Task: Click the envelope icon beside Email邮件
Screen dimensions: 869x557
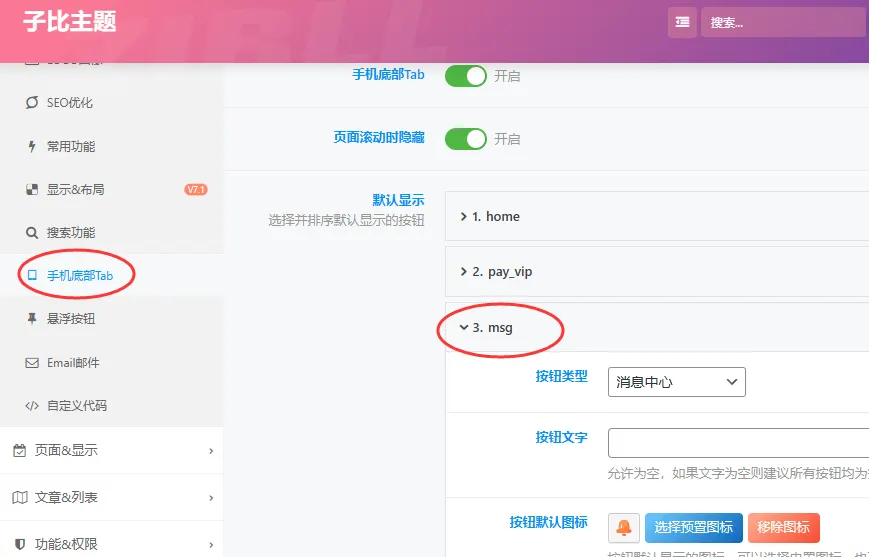Action: point(32,363)
